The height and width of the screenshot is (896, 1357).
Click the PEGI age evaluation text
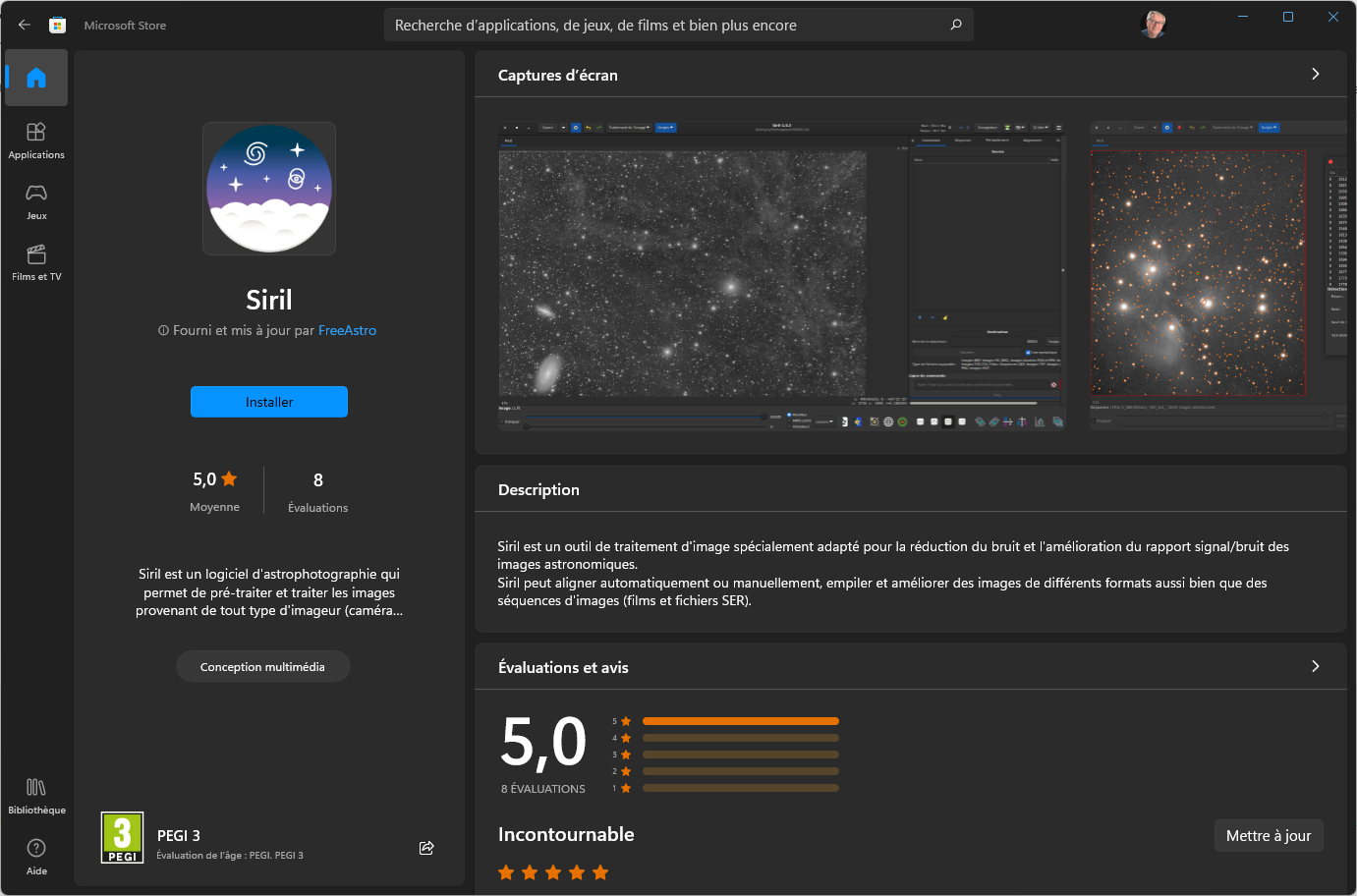click(x=230, y=856)
